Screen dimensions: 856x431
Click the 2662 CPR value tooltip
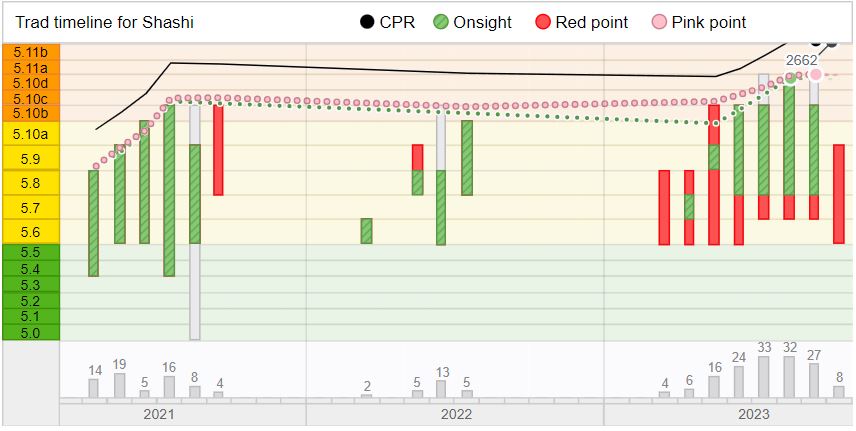pyautogui.click(x=801, y=60)
